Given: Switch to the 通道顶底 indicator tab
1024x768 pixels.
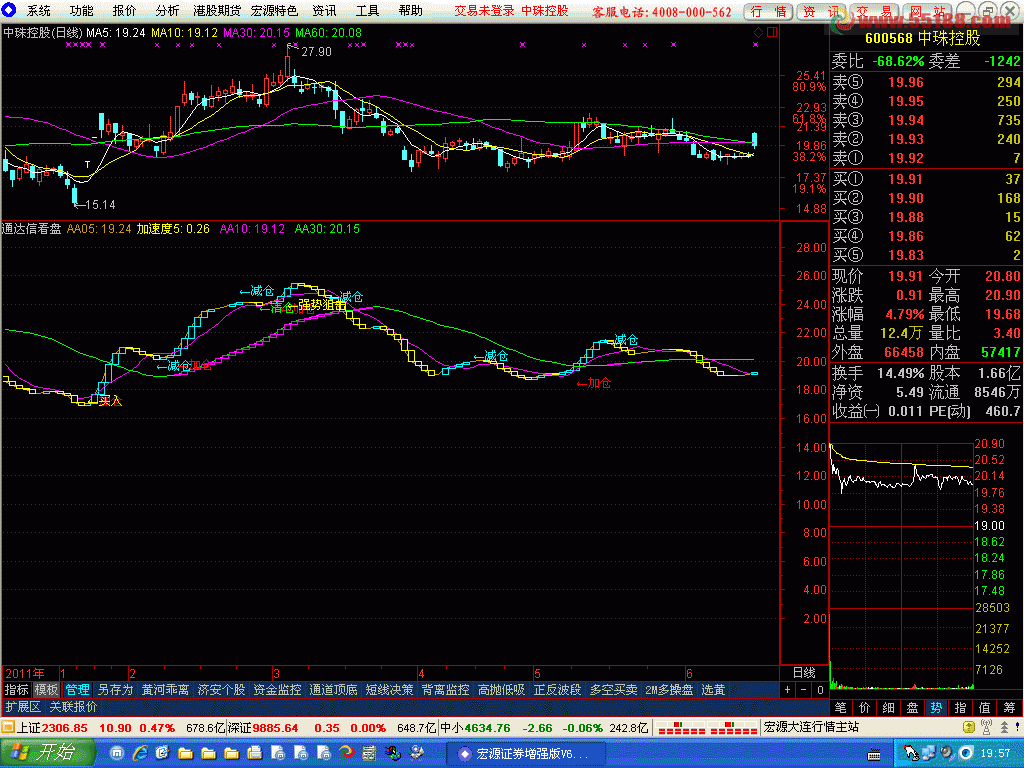Looking at the screenshot, I should [x=334, y=690].
